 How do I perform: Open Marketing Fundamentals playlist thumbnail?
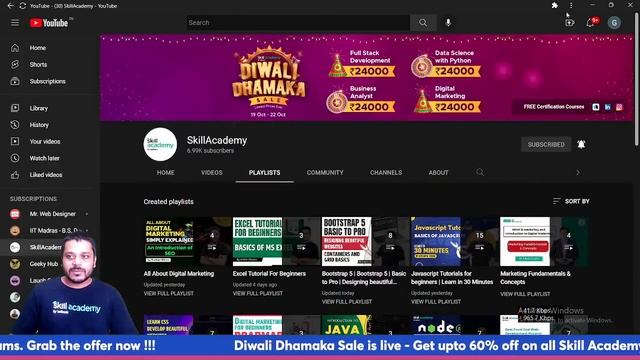(544, 242)
